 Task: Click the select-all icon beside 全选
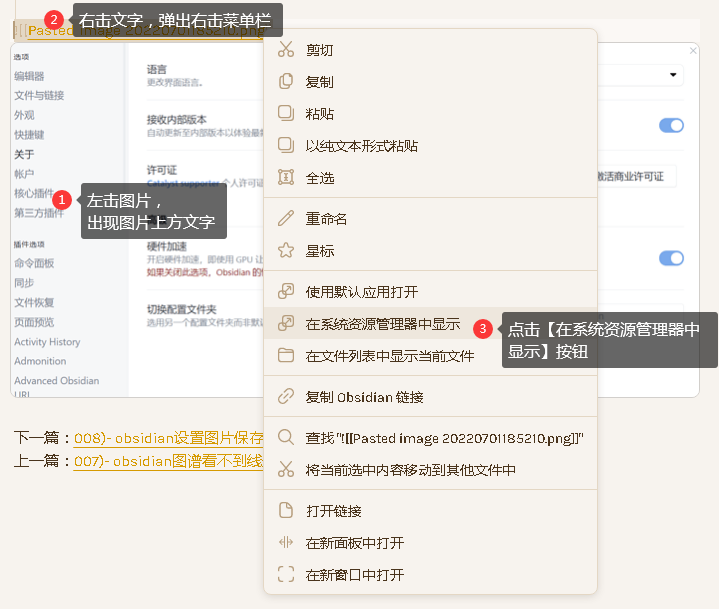(286, 177)
